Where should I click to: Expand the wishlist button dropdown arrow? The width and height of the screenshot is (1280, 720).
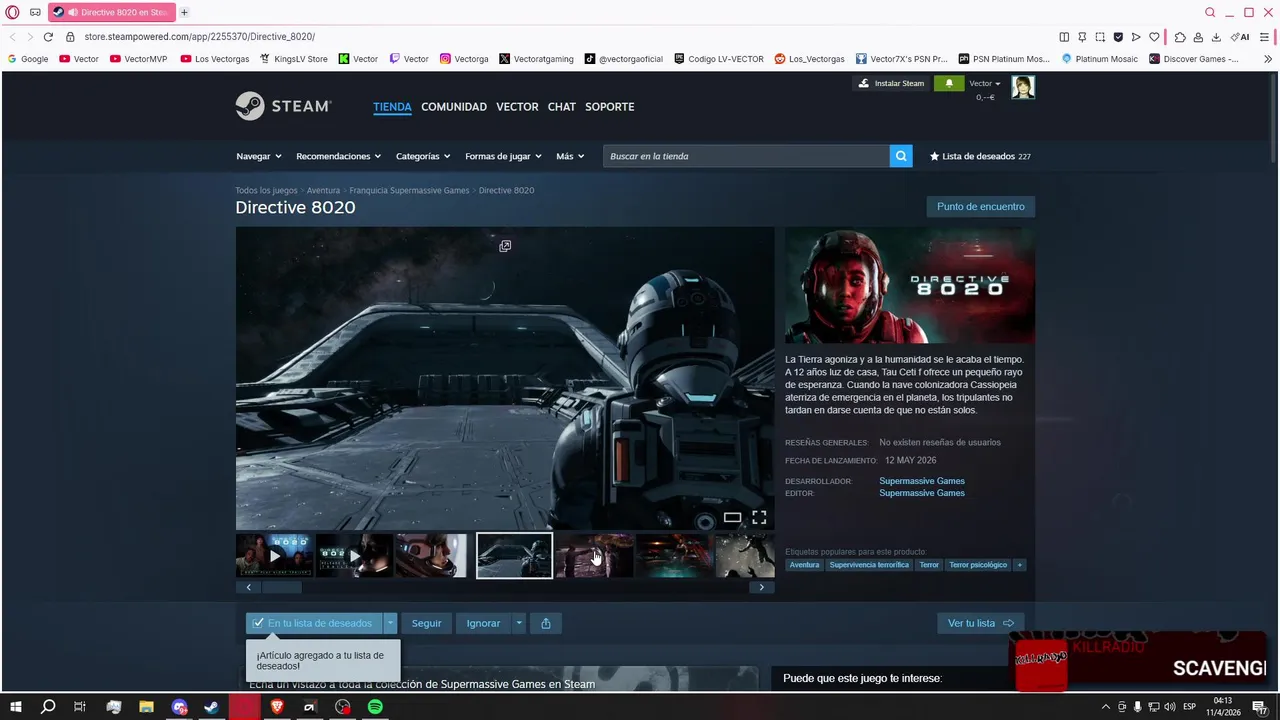tap(391, 623)
